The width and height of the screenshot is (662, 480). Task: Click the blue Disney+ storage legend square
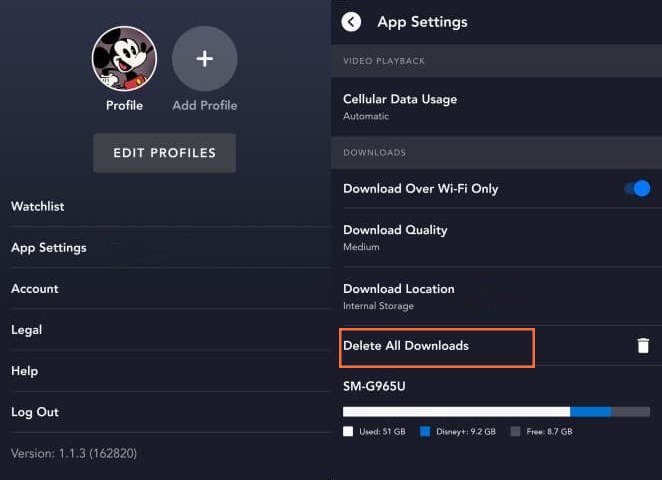click(425, 431)
